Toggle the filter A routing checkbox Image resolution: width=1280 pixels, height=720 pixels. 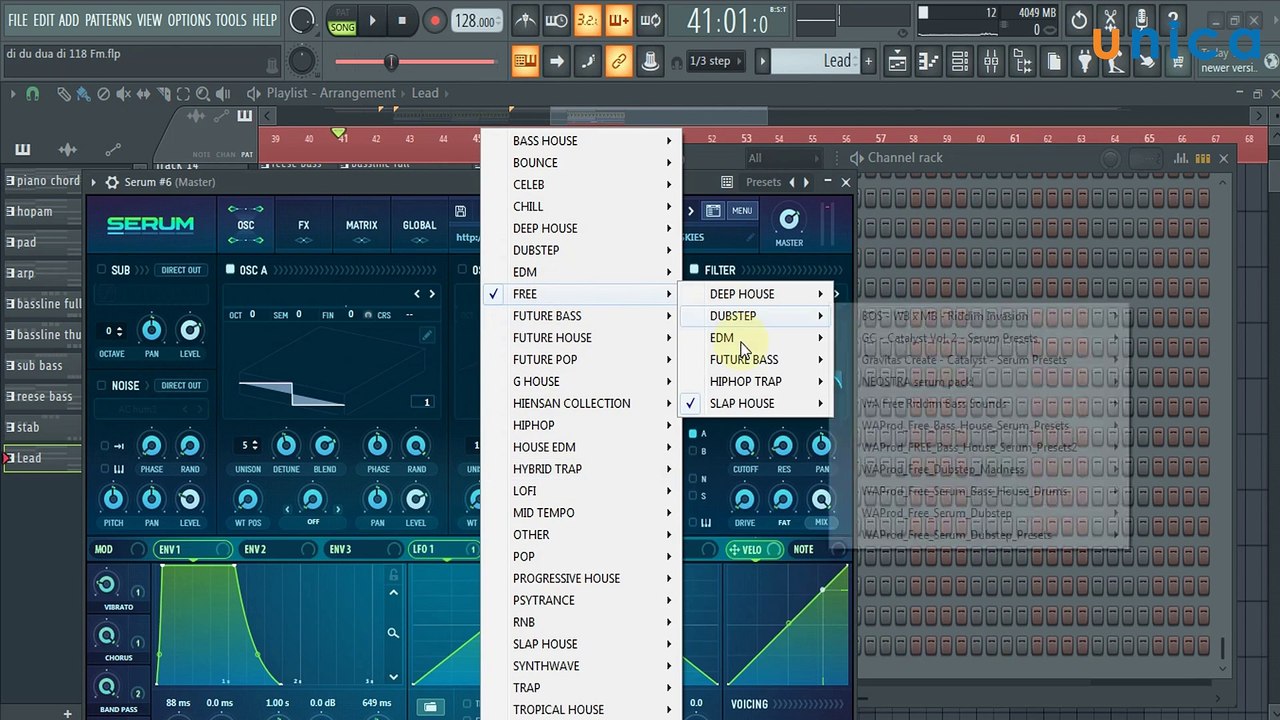pos(692,434)
